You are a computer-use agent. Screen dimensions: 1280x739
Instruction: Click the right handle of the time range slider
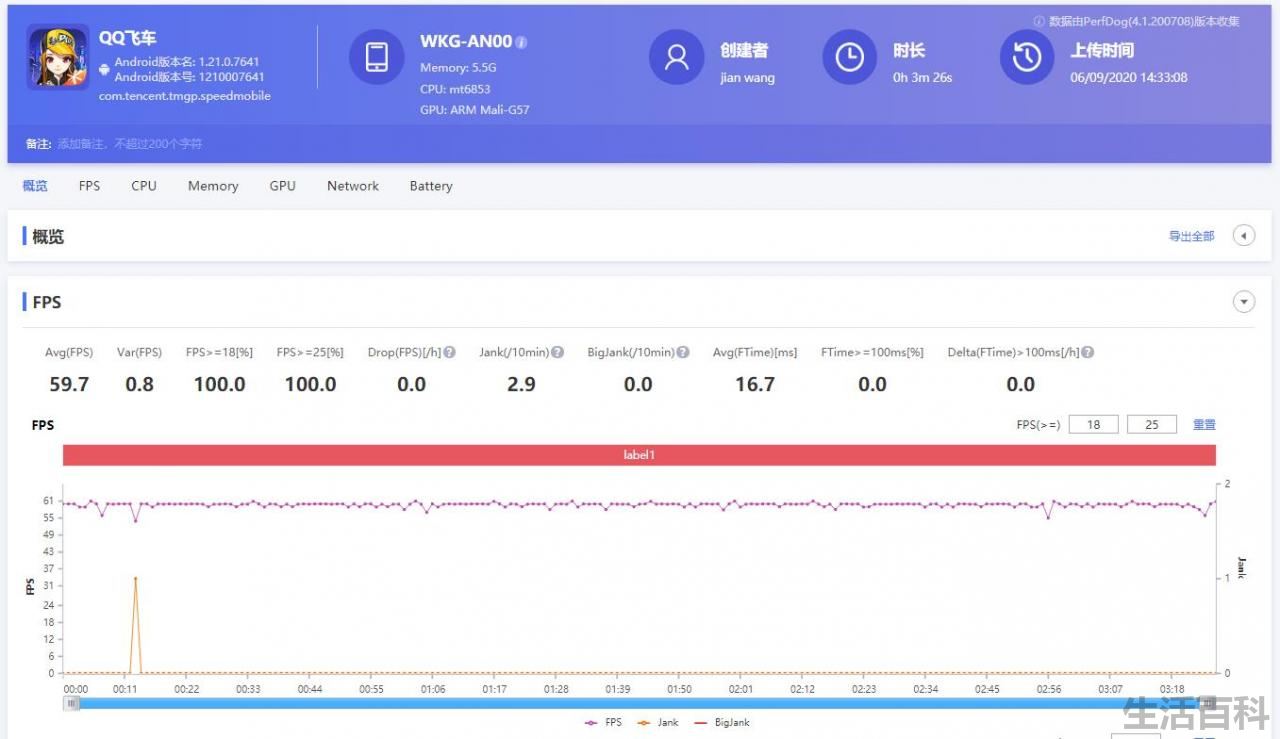1208,703
